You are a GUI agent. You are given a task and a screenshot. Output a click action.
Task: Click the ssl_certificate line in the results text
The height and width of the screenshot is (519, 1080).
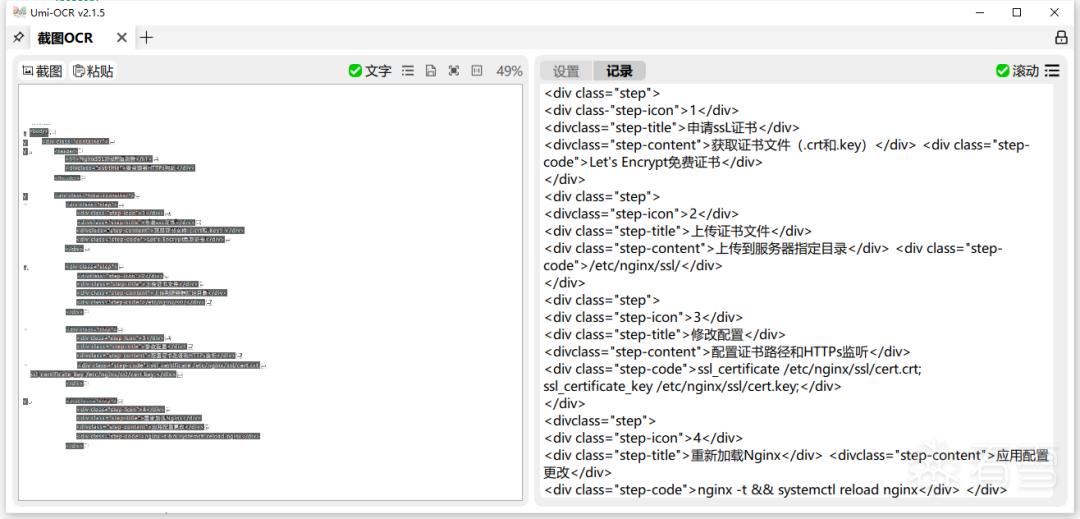[732, 369]
